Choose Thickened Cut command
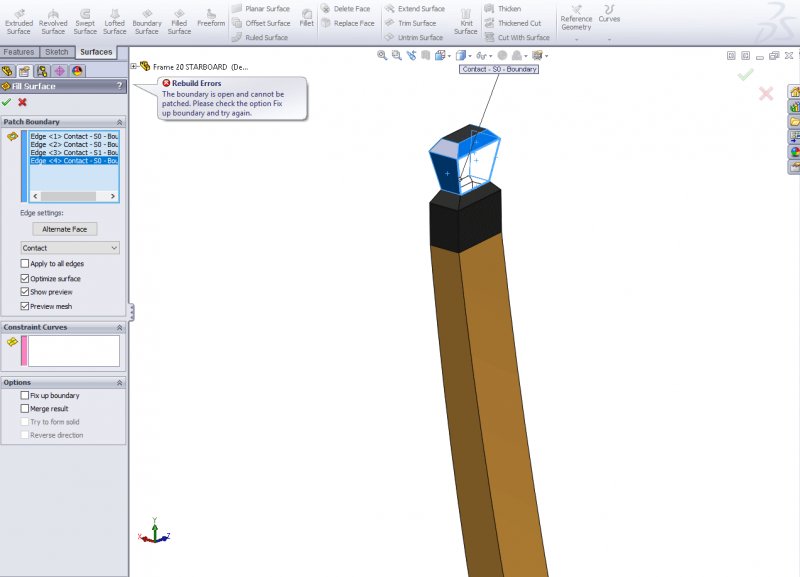Viewport: 800px width, 577px height. click(513, 23)
